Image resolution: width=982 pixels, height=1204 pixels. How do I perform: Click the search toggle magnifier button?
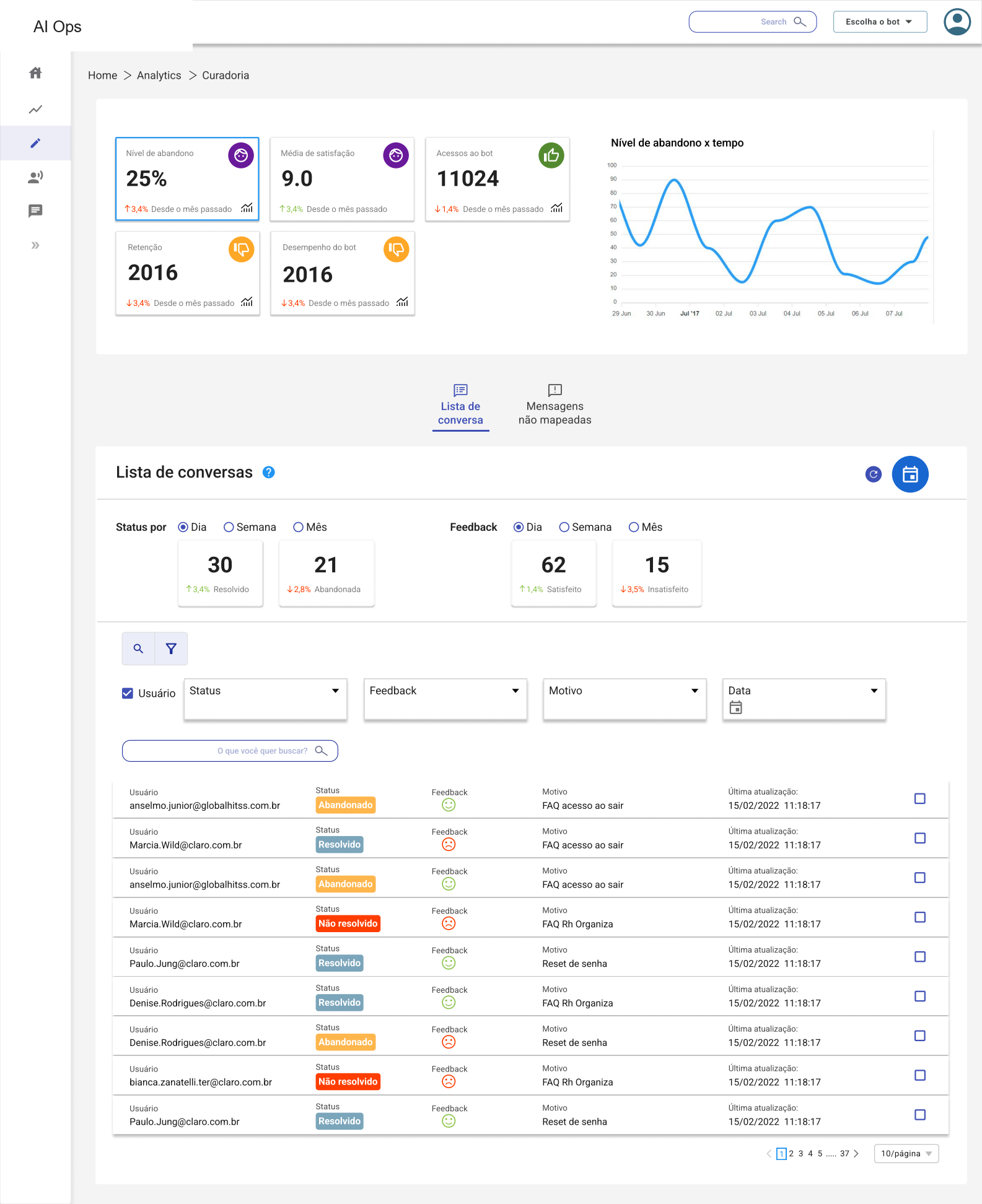(138, 648)
